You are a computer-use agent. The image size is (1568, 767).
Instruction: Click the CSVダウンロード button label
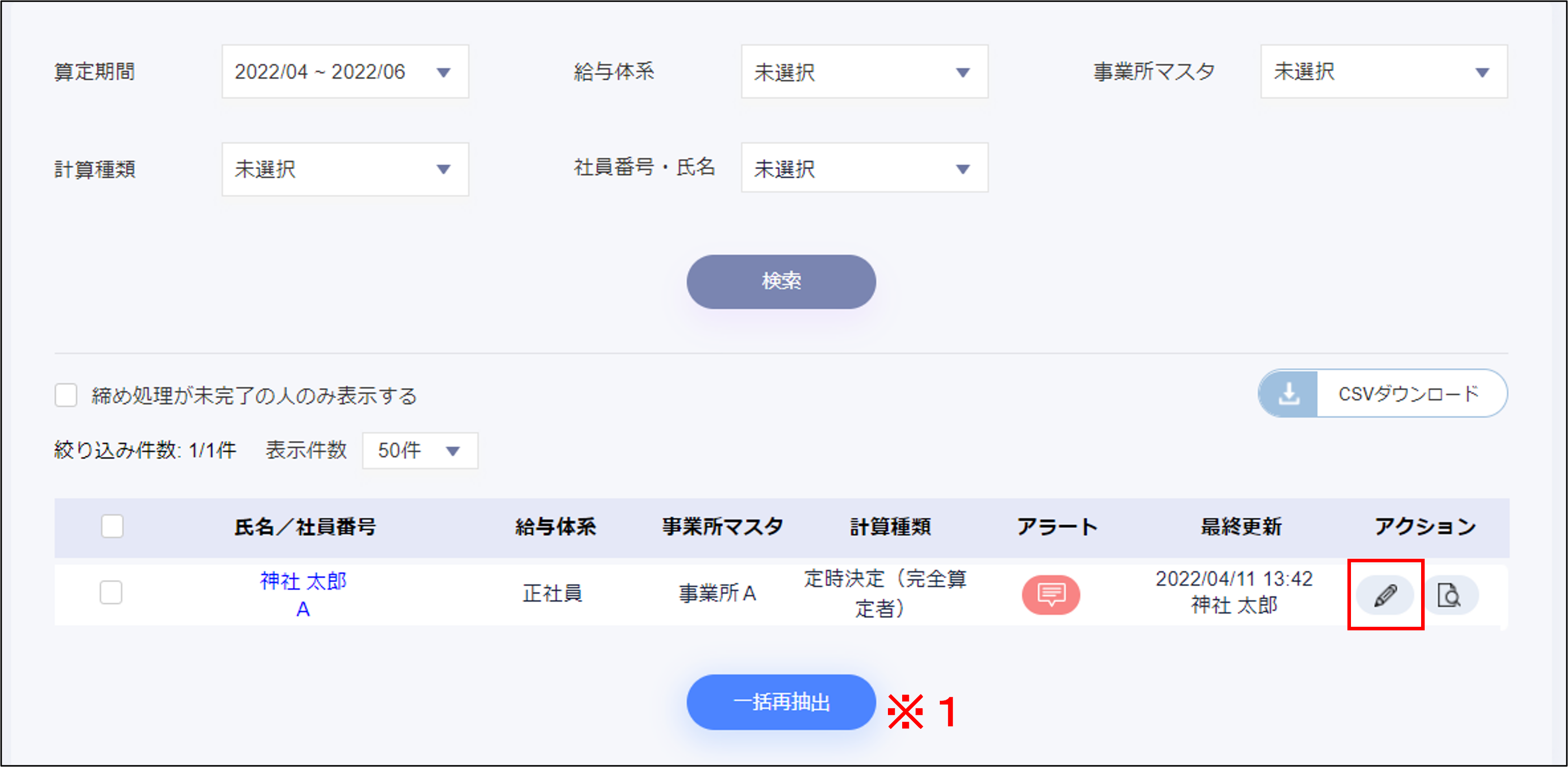click(1408, 394)
